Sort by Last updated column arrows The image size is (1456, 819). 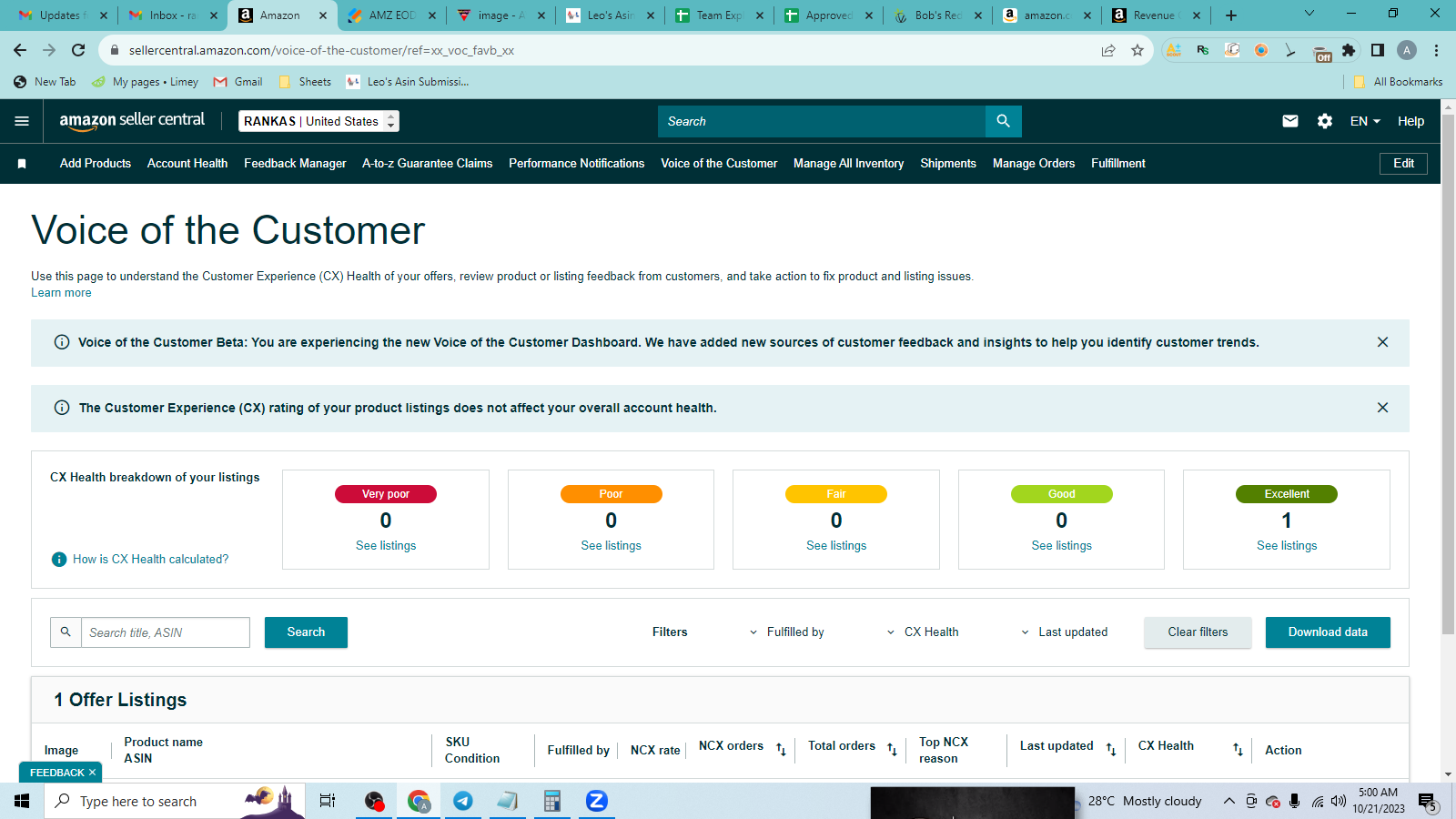[1111, 749]
